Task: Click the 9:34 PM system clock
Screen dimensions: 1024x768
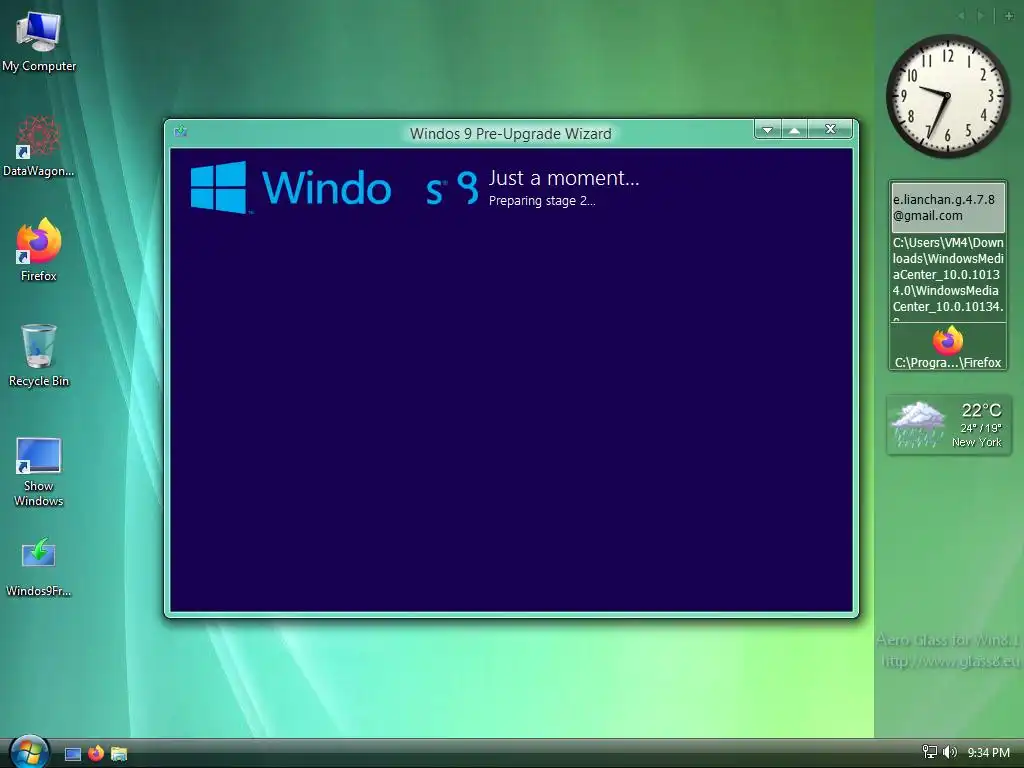Action: point(988,753)
